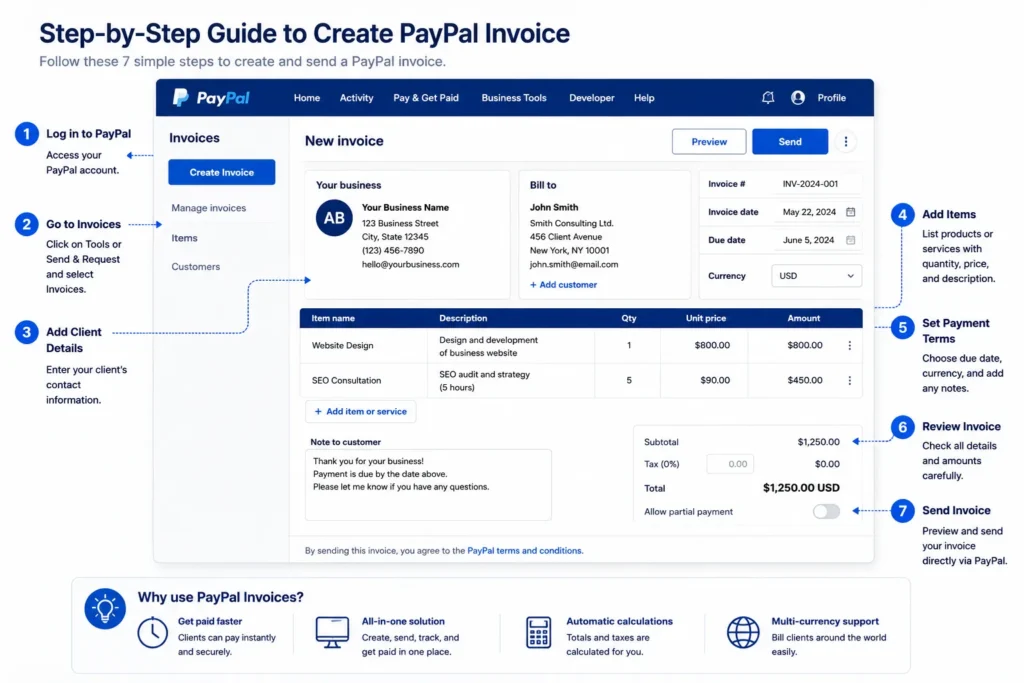The height and width of the screenshot is (683, 1024).
Task: Click the Note to customer text area
Action: point(428,484)
